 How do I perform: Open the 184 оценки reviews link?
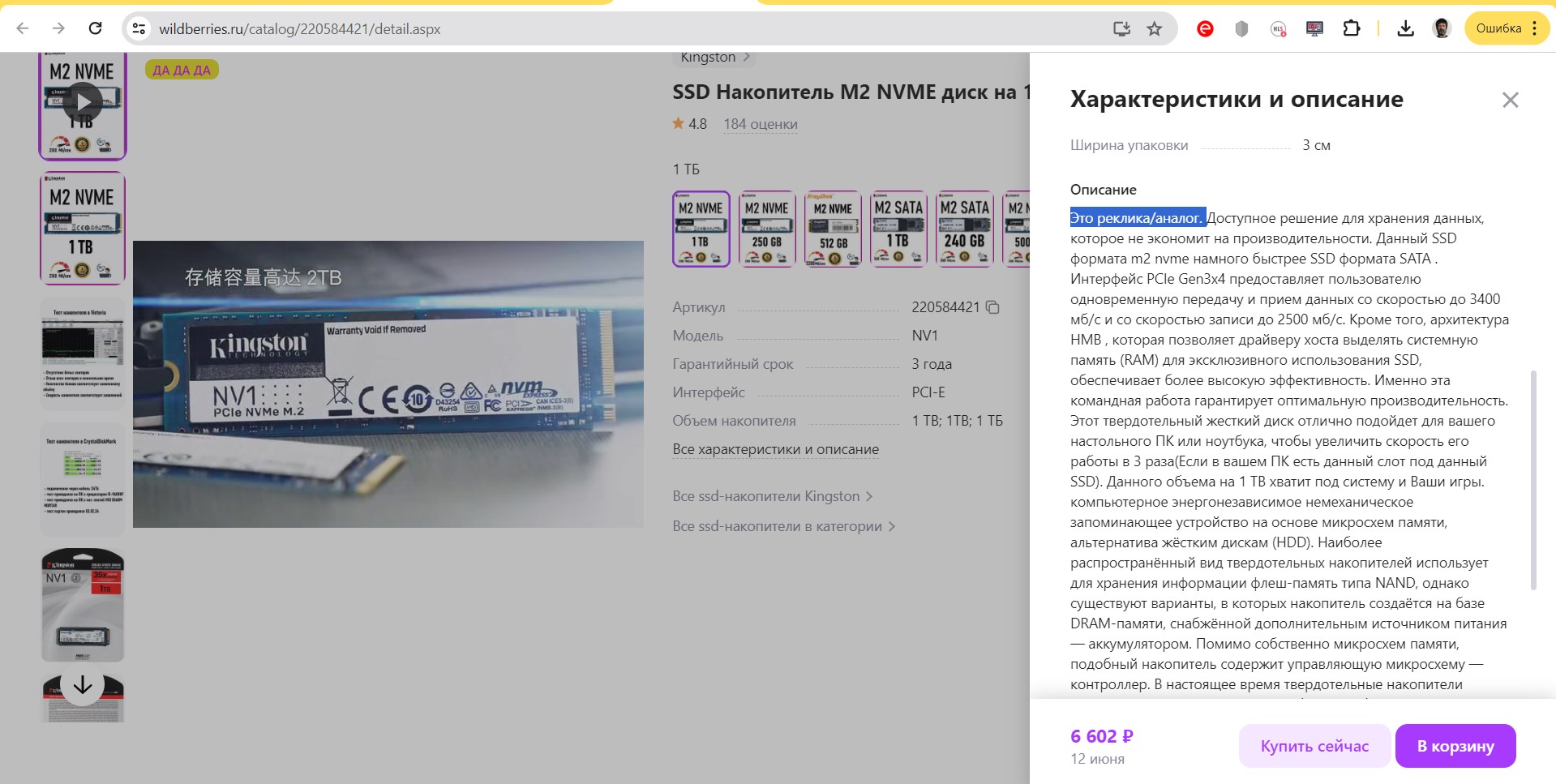[761, 124]
